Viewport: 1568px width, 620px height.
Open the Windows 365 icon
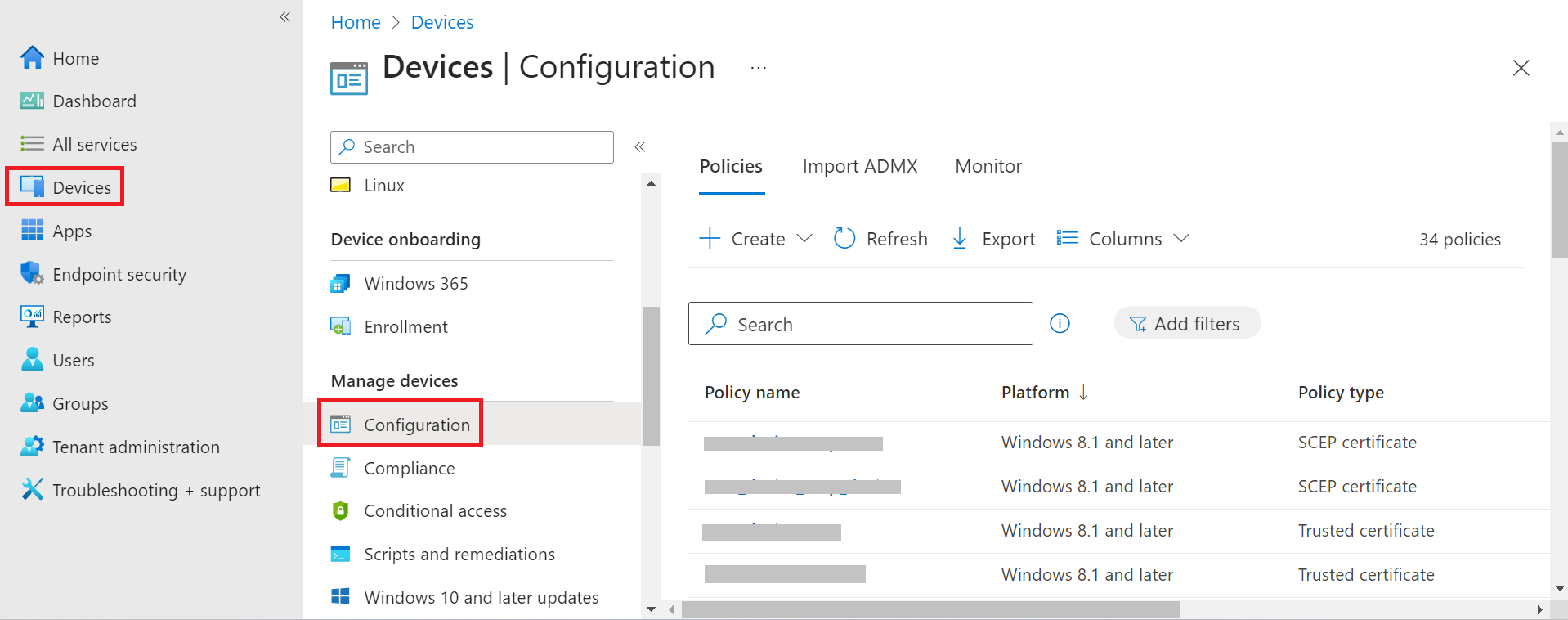pyautogui.click(x=341, y=284)
